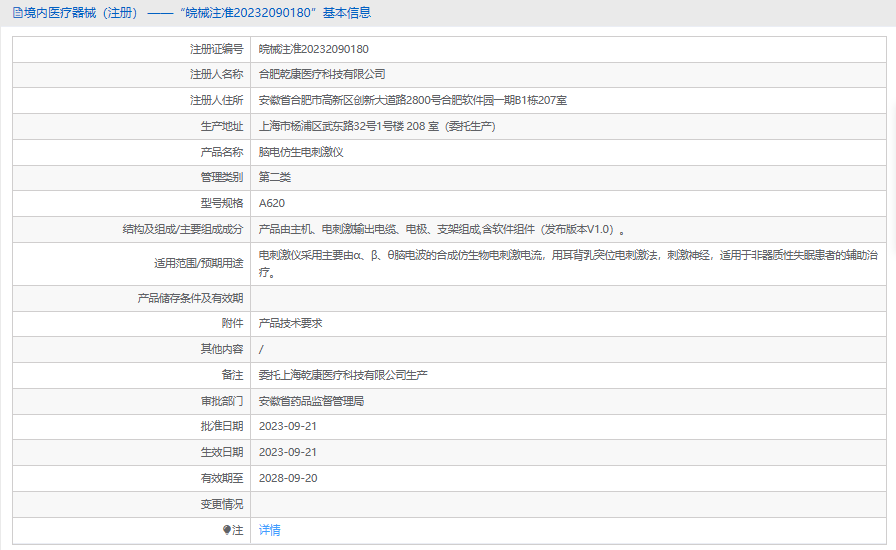Click the 注册人名称 label
896x550 pixels.
click(x=217, y=74)
